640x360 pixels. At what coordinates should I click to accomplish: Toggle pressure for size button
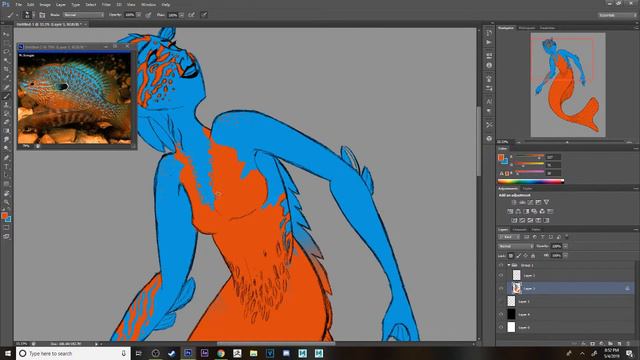pyautogui.click(x=204, y=15)
